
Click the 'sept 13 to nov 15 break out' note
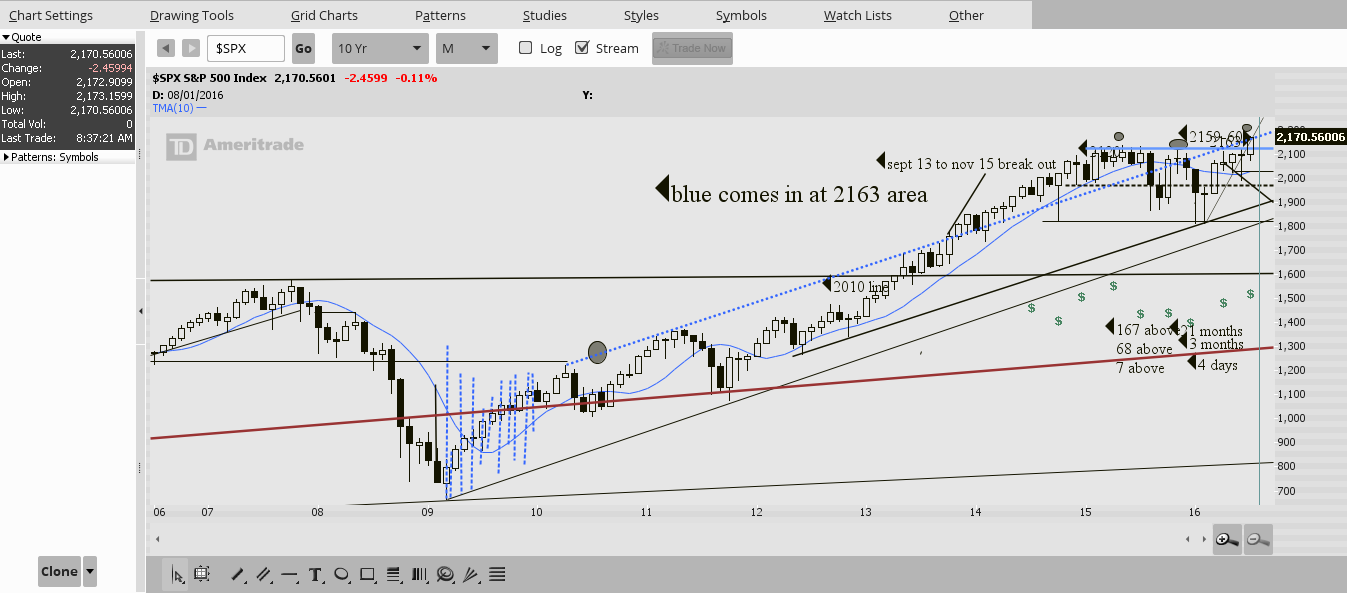[x=972, y=163]
